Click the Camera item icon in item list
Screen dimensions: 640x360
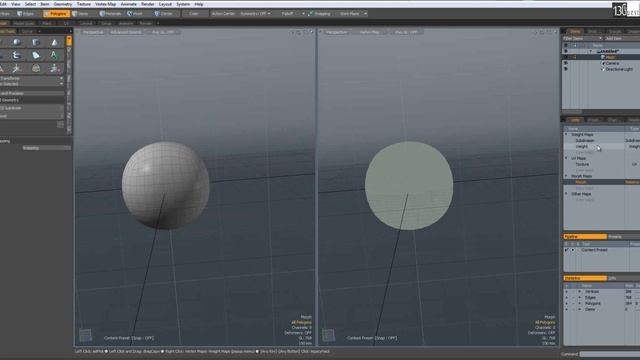(603, 63)
